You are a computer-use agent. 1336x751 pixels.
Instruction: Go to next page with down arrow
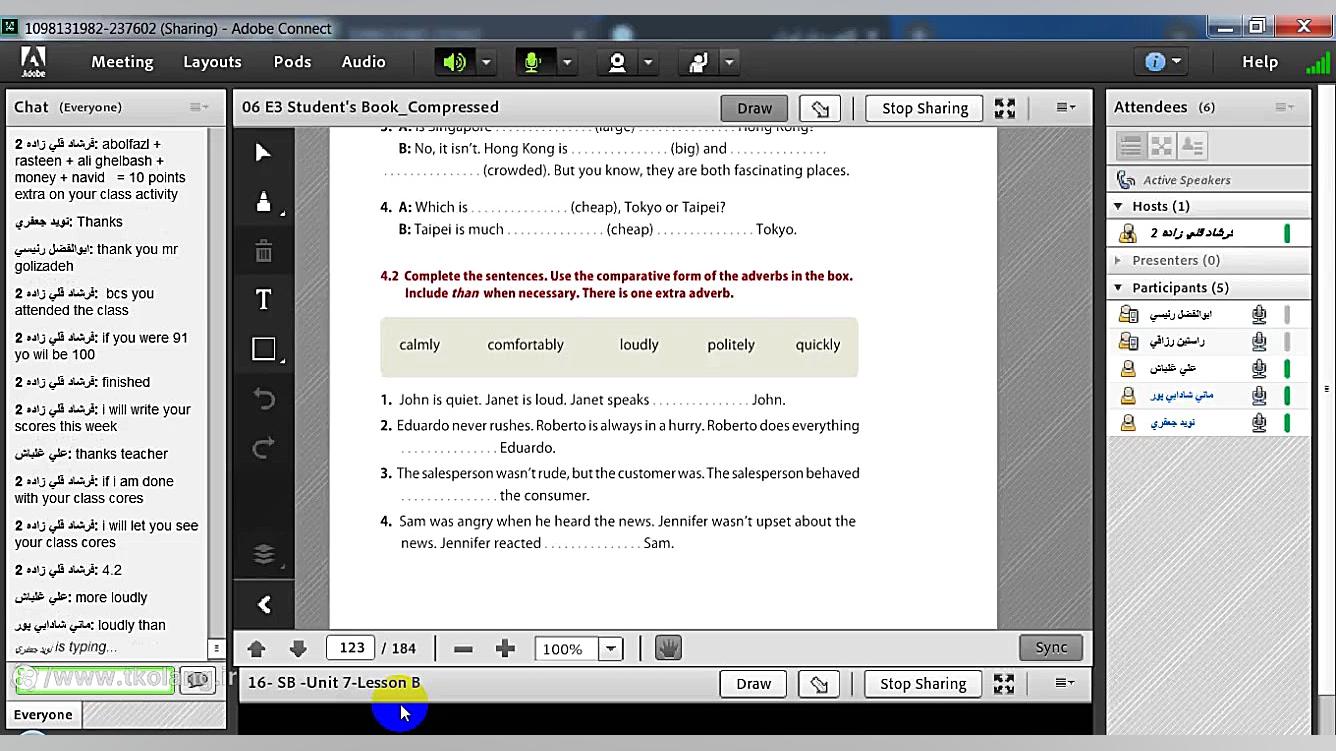pyautogui.click(x=298, y=648)
